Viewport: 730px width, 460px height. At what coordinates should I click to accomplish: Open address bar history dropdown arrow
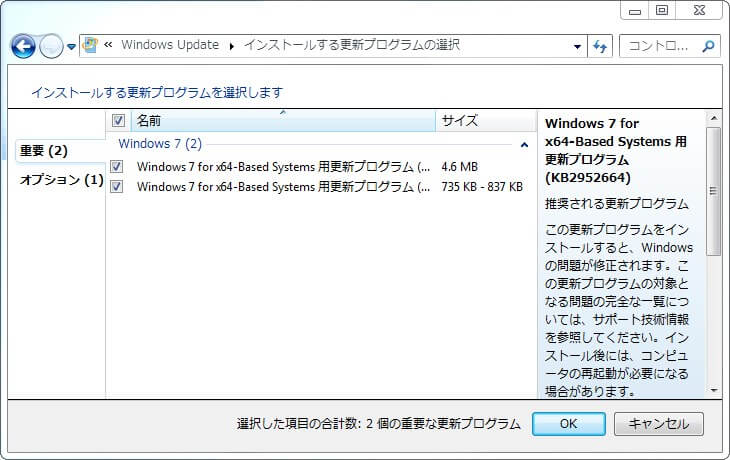[x=577, y=46]
